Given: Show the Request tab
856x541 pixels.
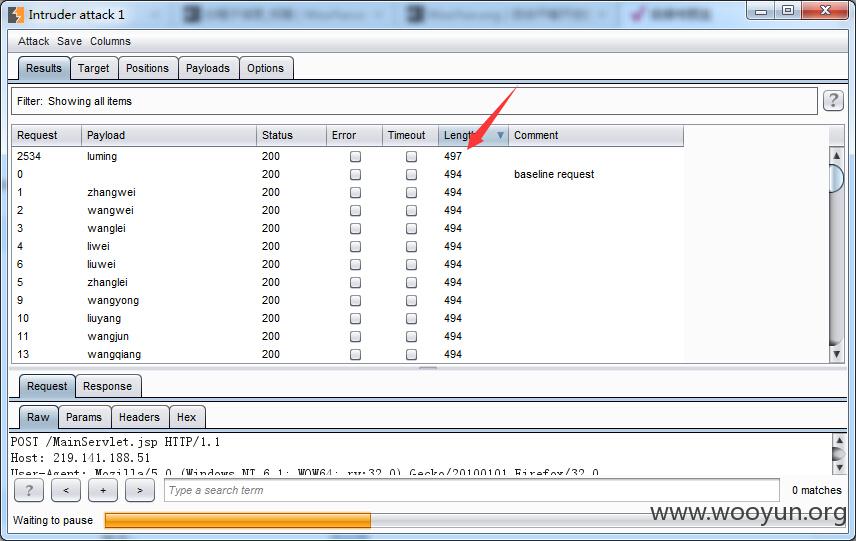Looking at the screenshot, I should click(47, 386).
